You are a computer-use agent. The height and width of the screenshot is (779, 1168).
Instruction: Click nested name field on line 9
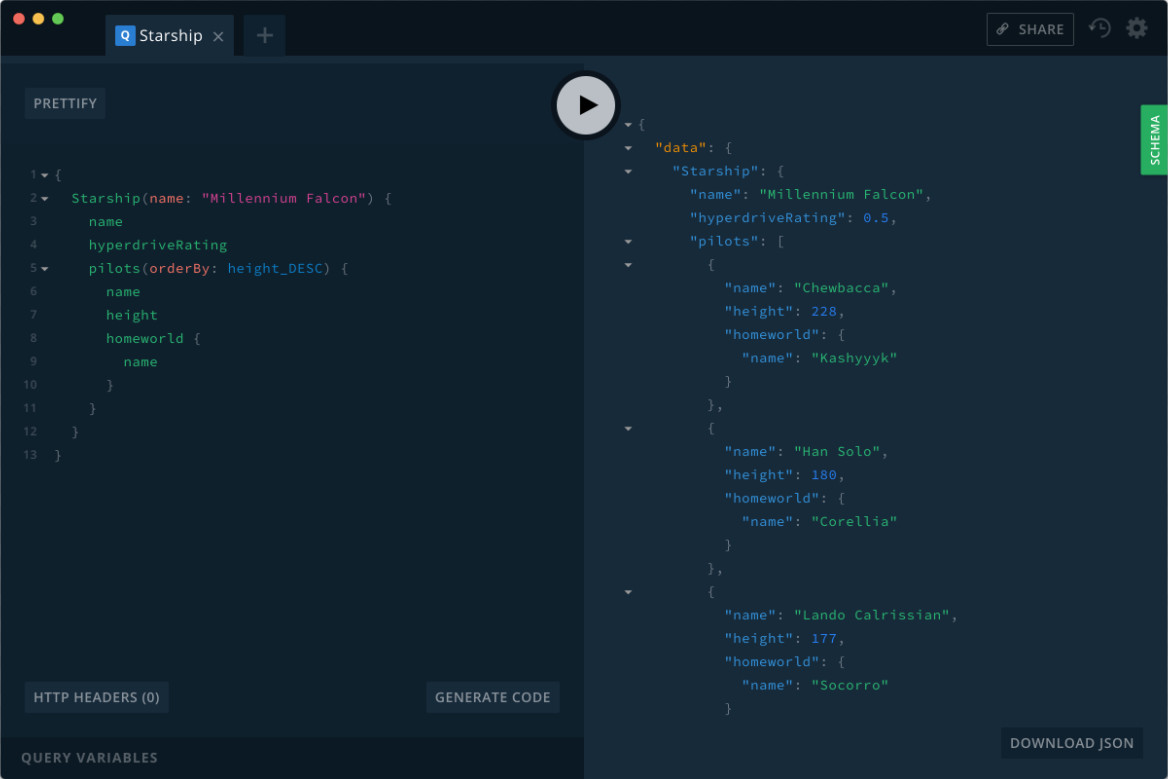click(140, 362)
